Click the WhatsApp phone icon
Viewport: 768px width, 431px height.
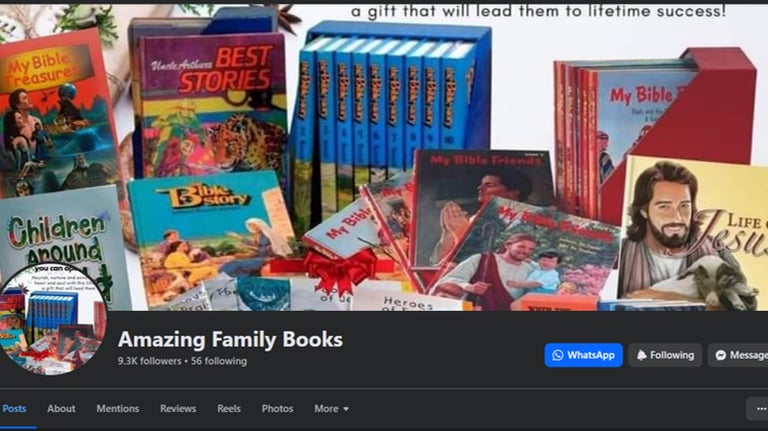(557, 355)
